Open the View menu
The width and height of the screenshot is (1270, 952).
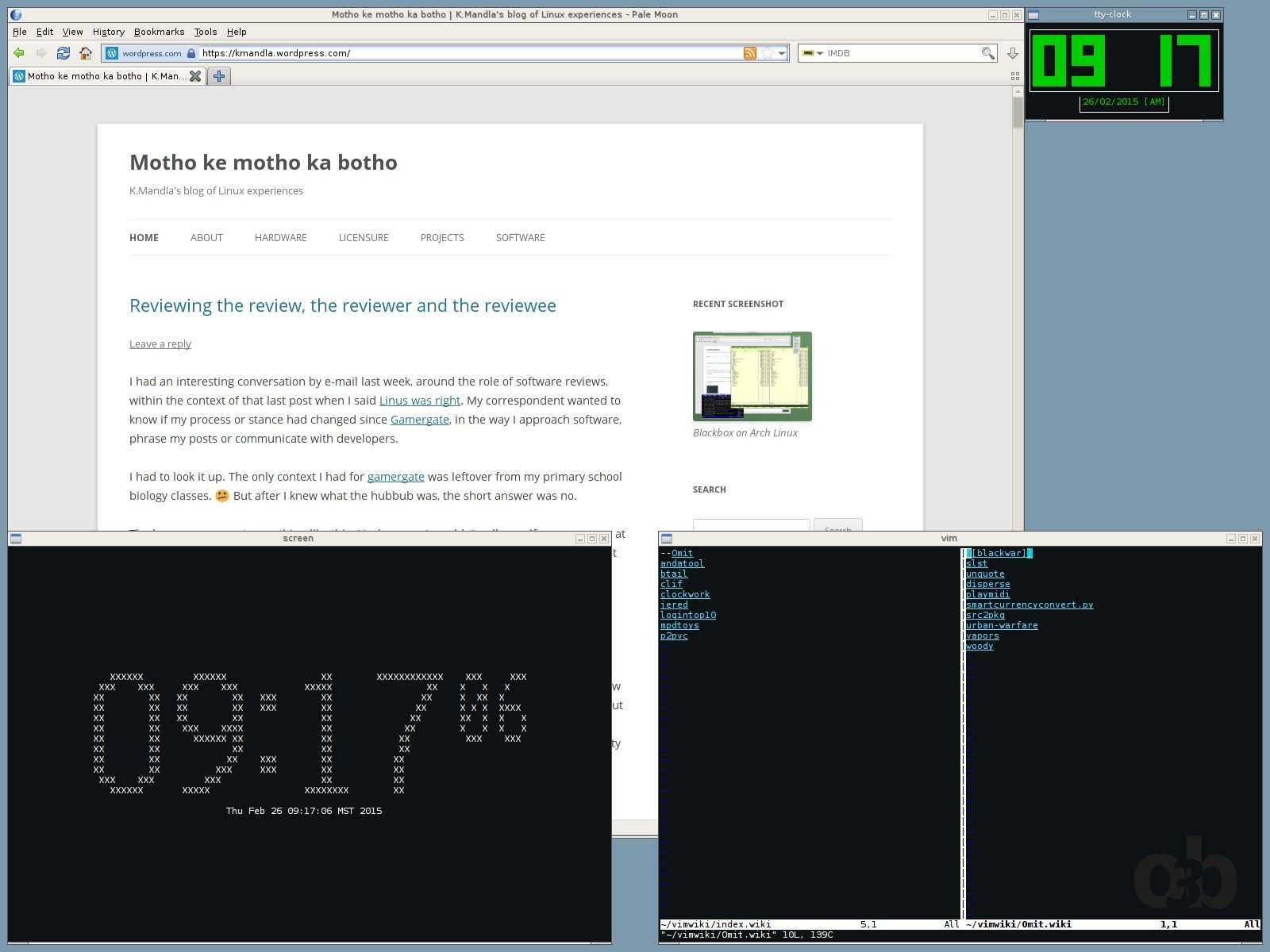pyautogui.click(x=72, y=32)
